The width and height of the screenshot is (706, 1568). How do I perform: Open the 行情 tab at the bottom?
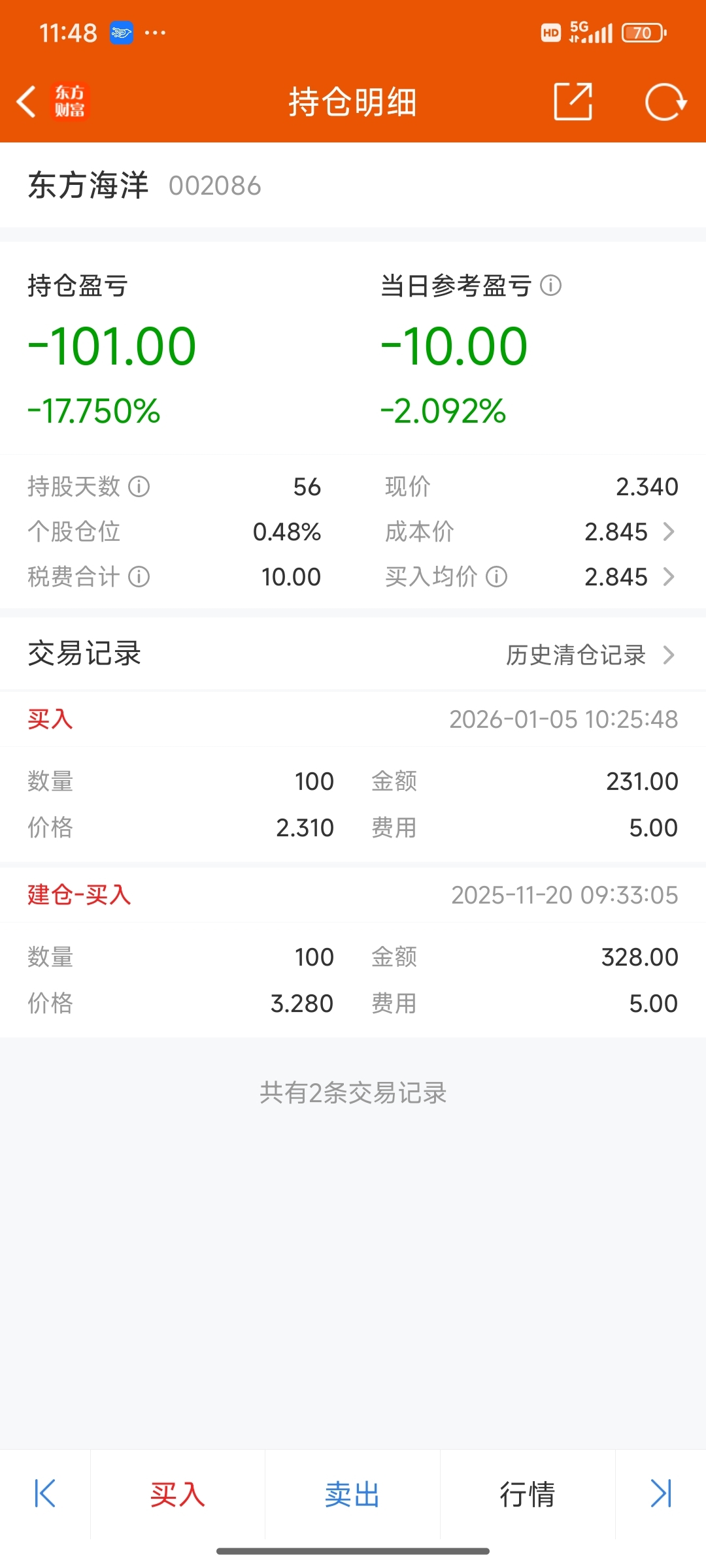tap(528, 1494)
